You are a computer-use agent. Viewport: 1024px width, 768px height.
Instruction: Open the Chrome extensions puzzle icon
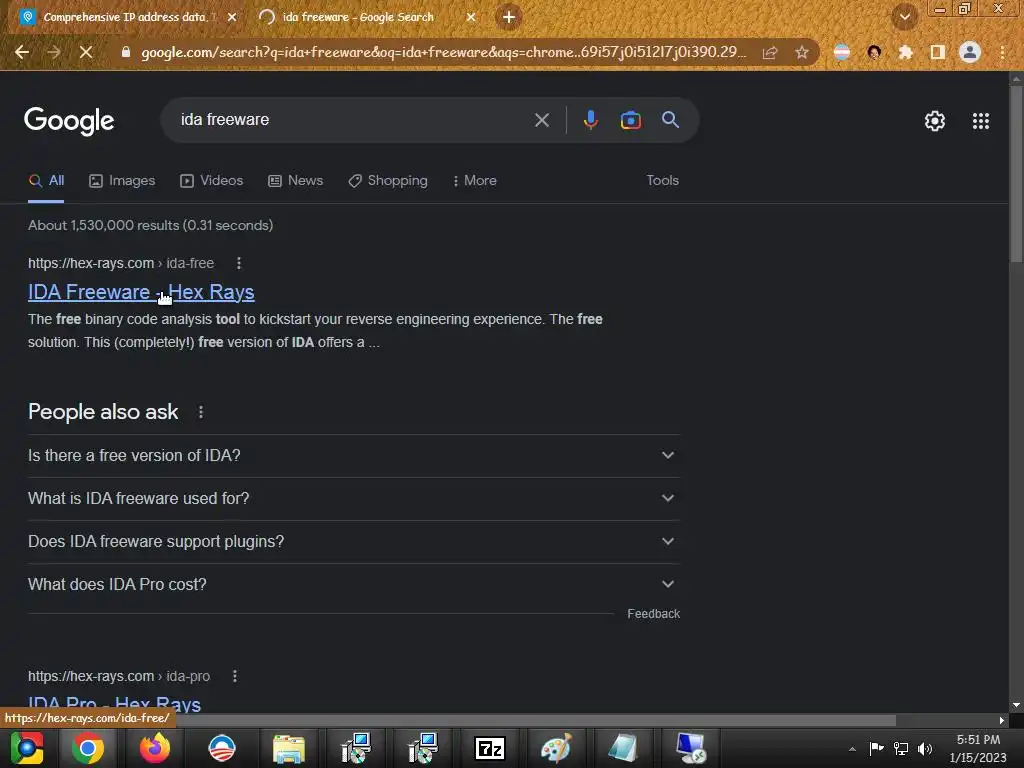[905, 52]
